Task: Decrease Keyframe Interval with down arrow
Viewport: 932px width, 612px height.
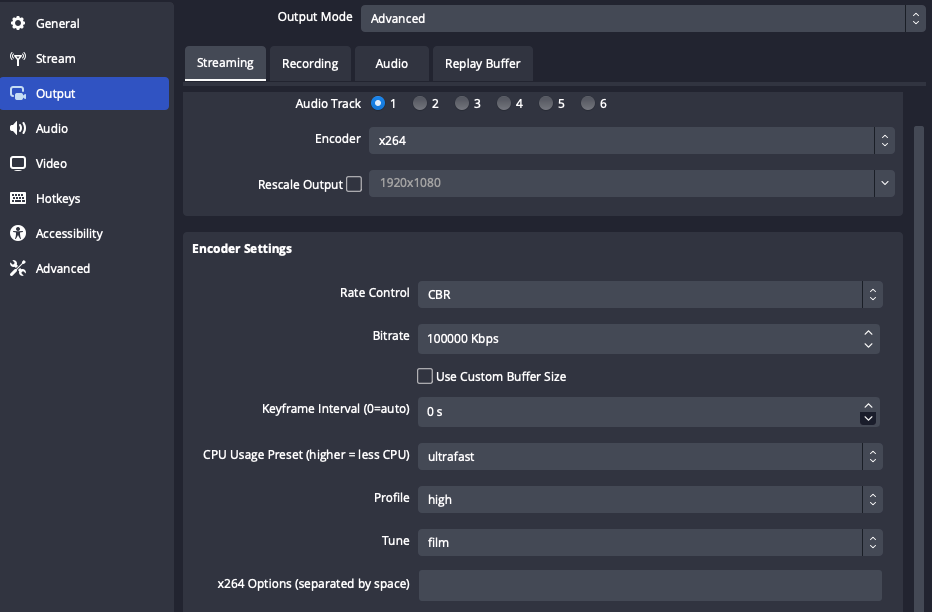Action: (868, 418)
